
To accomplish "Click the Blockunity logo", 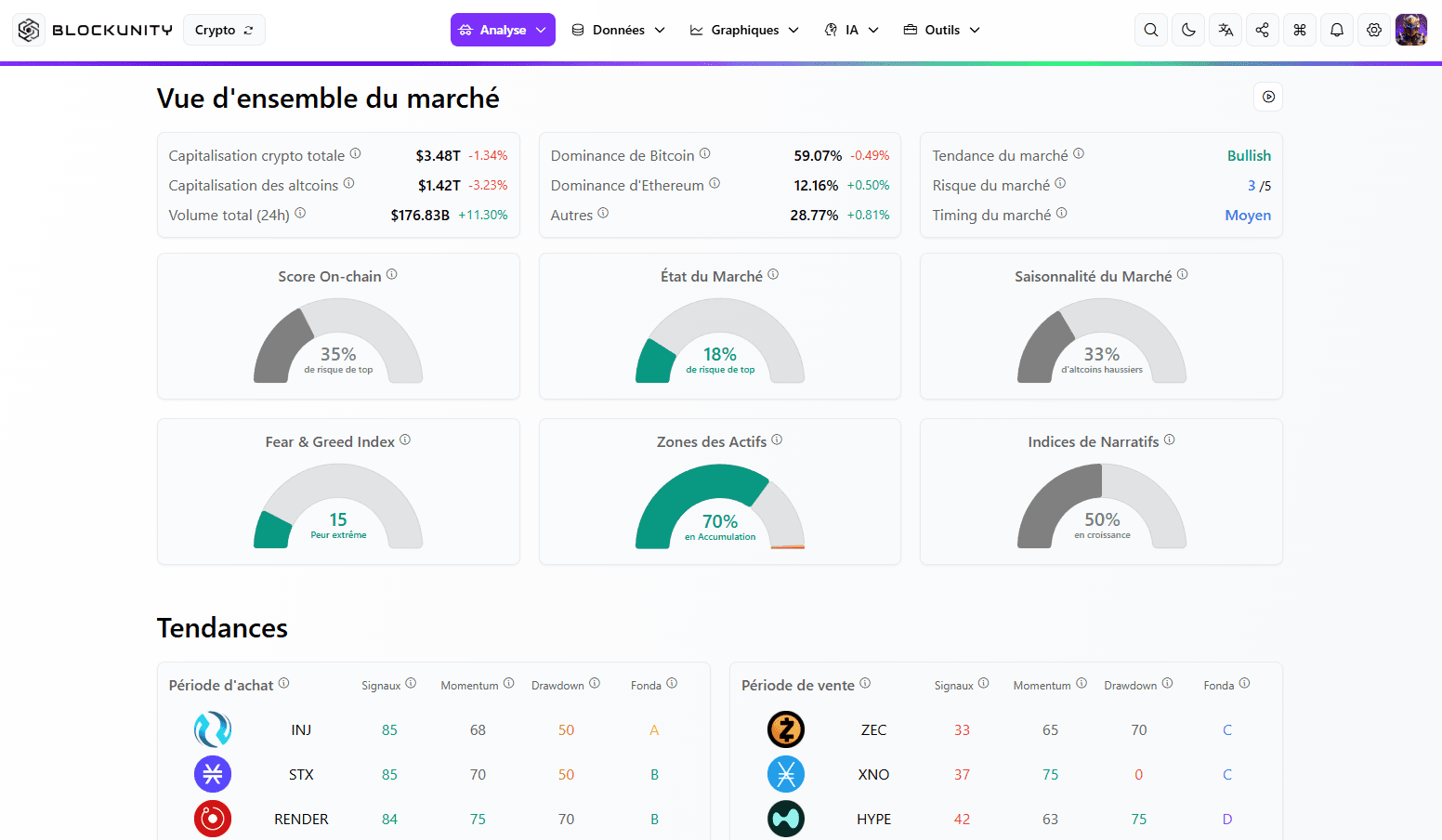I will pos(94,30).
